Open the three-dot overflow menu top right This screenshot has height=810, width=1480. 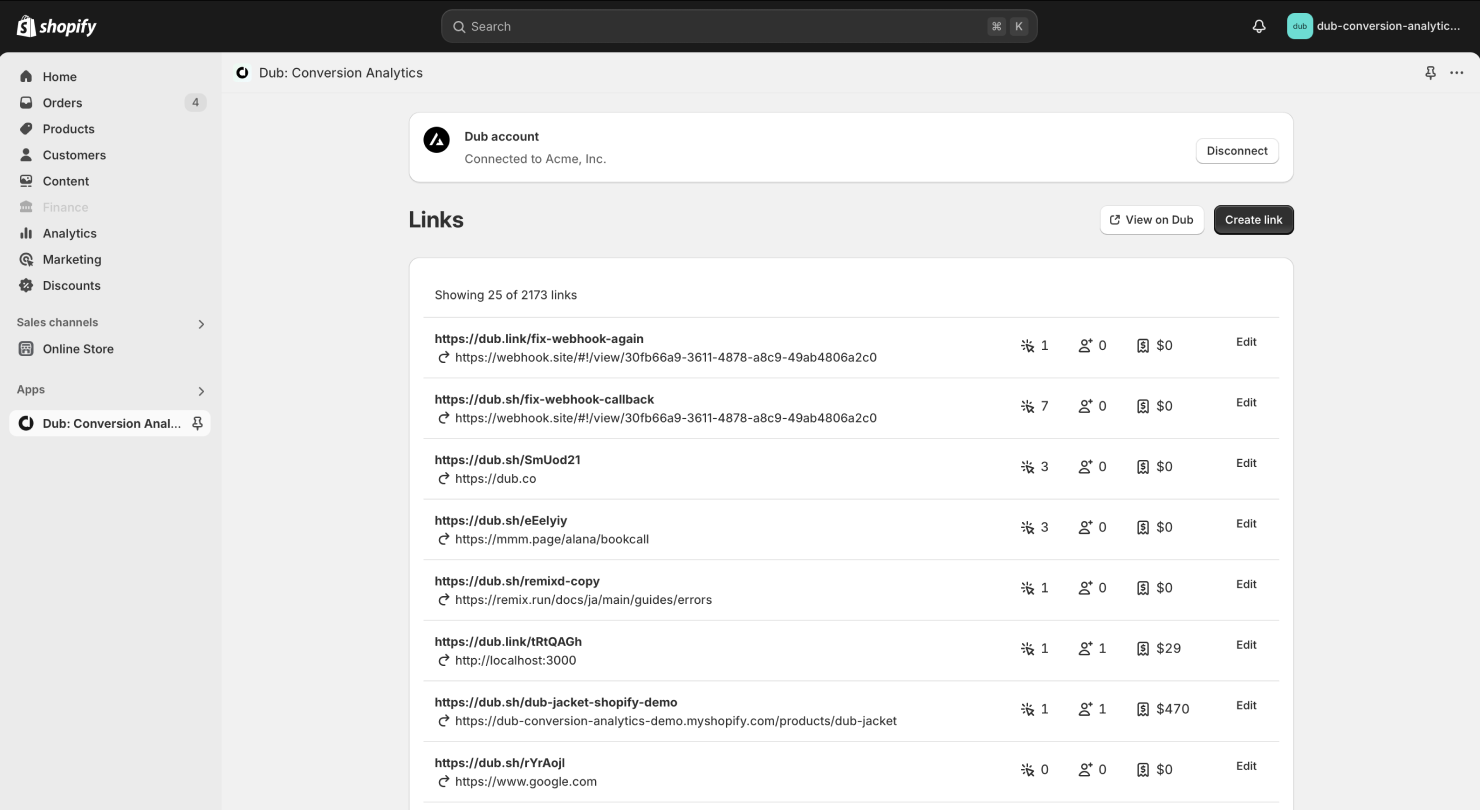(1456, 72)
